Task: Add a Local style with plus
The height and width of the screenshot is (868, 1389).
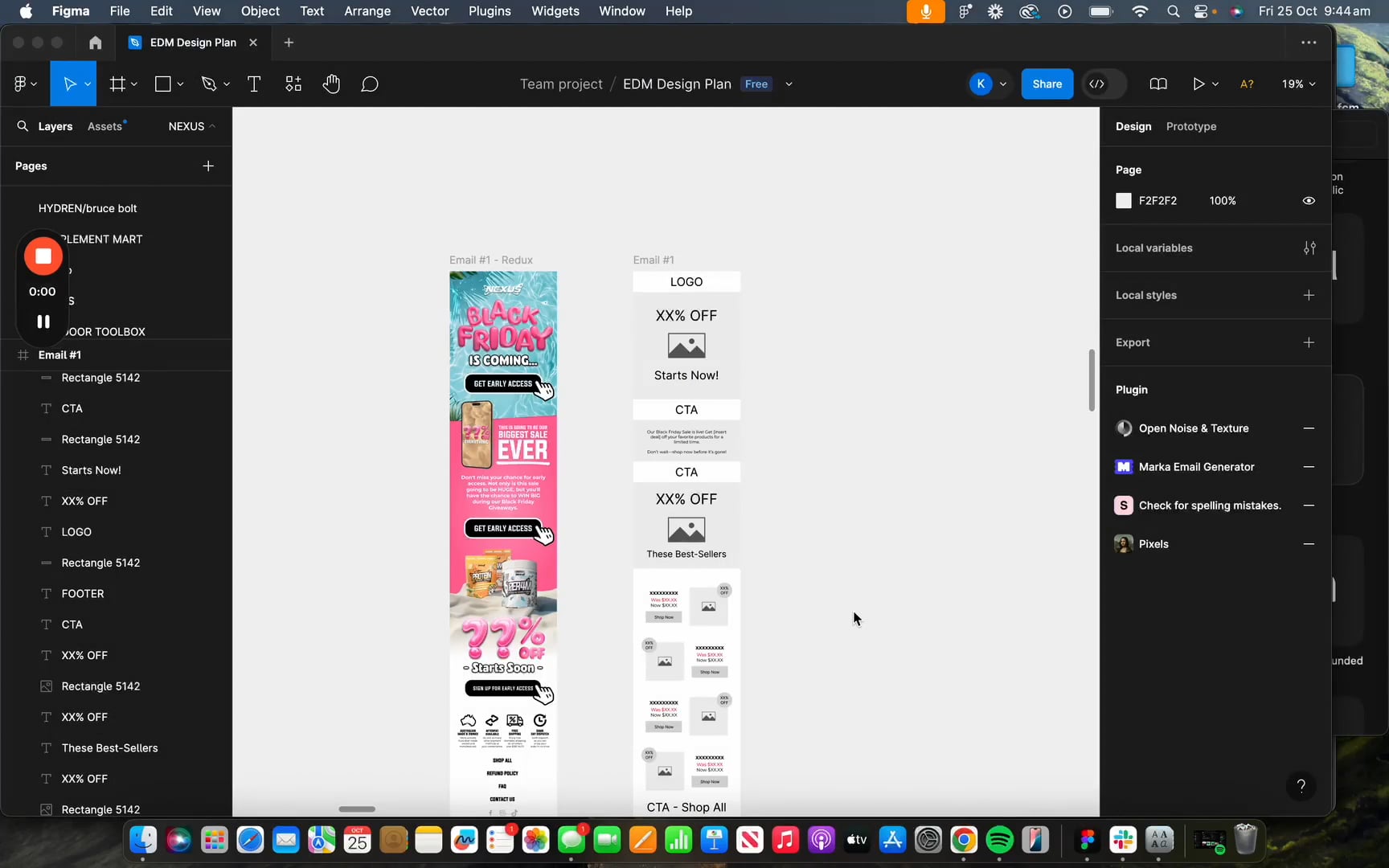Action: pyautogui.click(x=1309, y=295)
